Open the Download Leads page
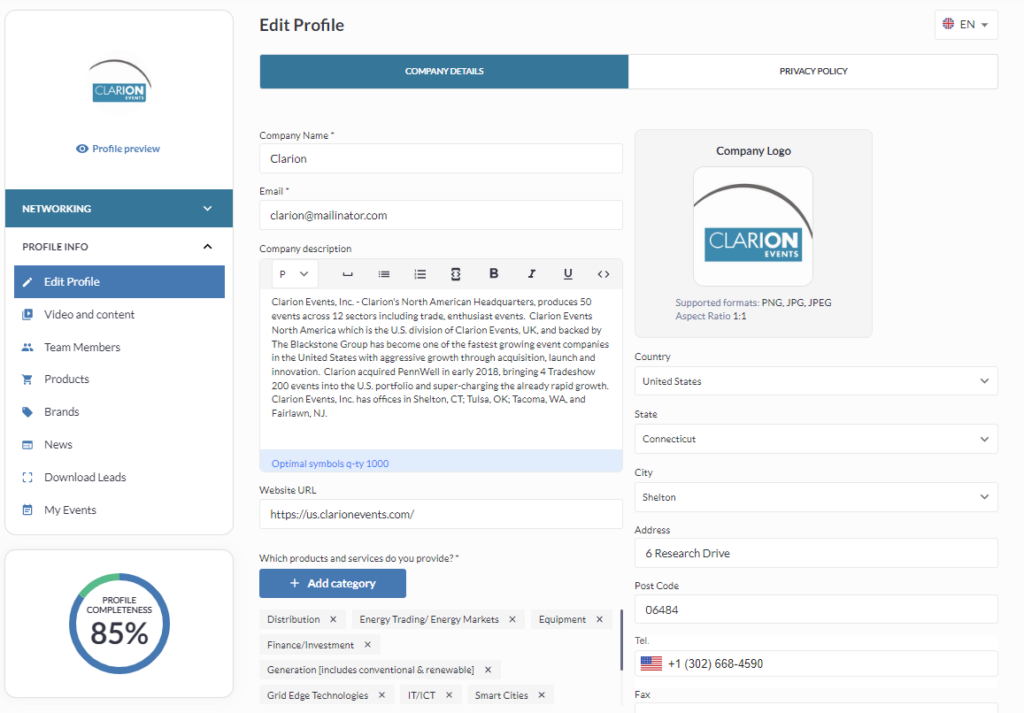Viewport: 1024px width, 713px height. click(x=85, y=477)
